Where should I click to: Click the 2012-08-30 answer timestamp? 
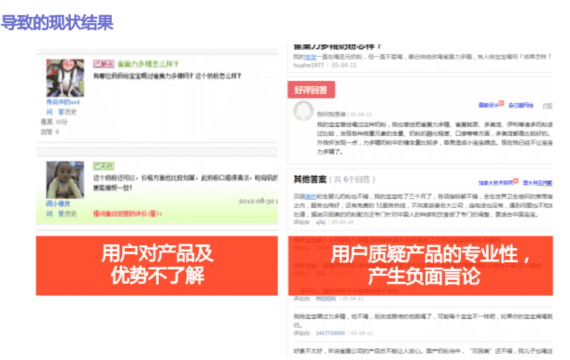click(x=258, y=201)
